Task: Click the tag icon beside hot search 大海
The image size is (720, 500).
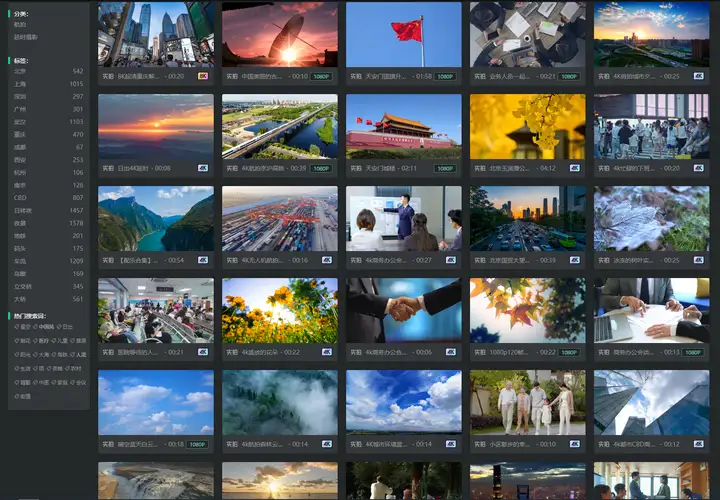Action: click(x=35, y=354)
